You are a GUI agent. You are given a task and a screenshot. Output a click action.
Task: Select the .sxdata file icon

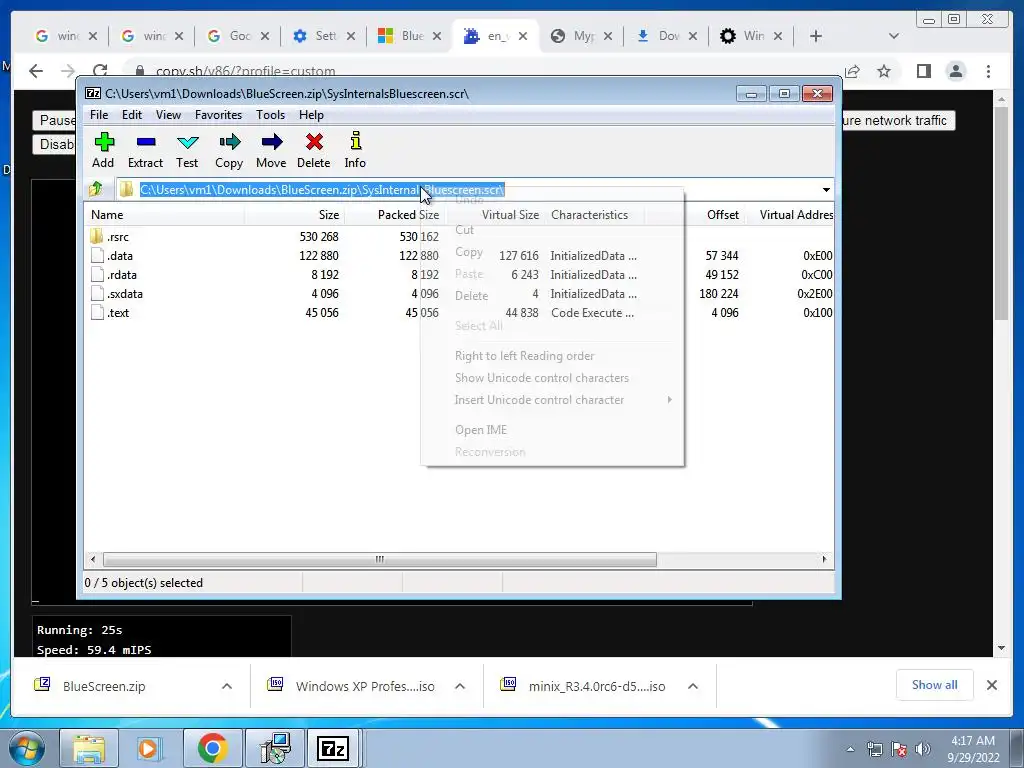[97, 293]
